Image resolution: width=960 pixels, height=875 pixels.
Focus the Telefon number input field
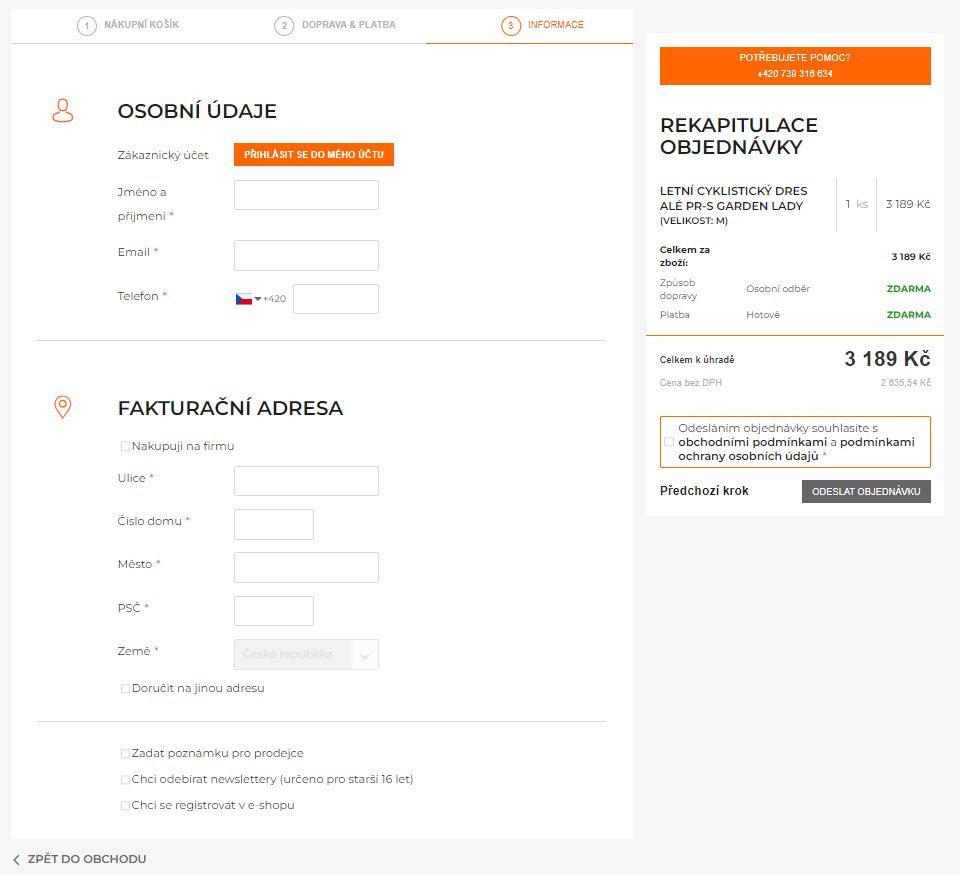336,299
